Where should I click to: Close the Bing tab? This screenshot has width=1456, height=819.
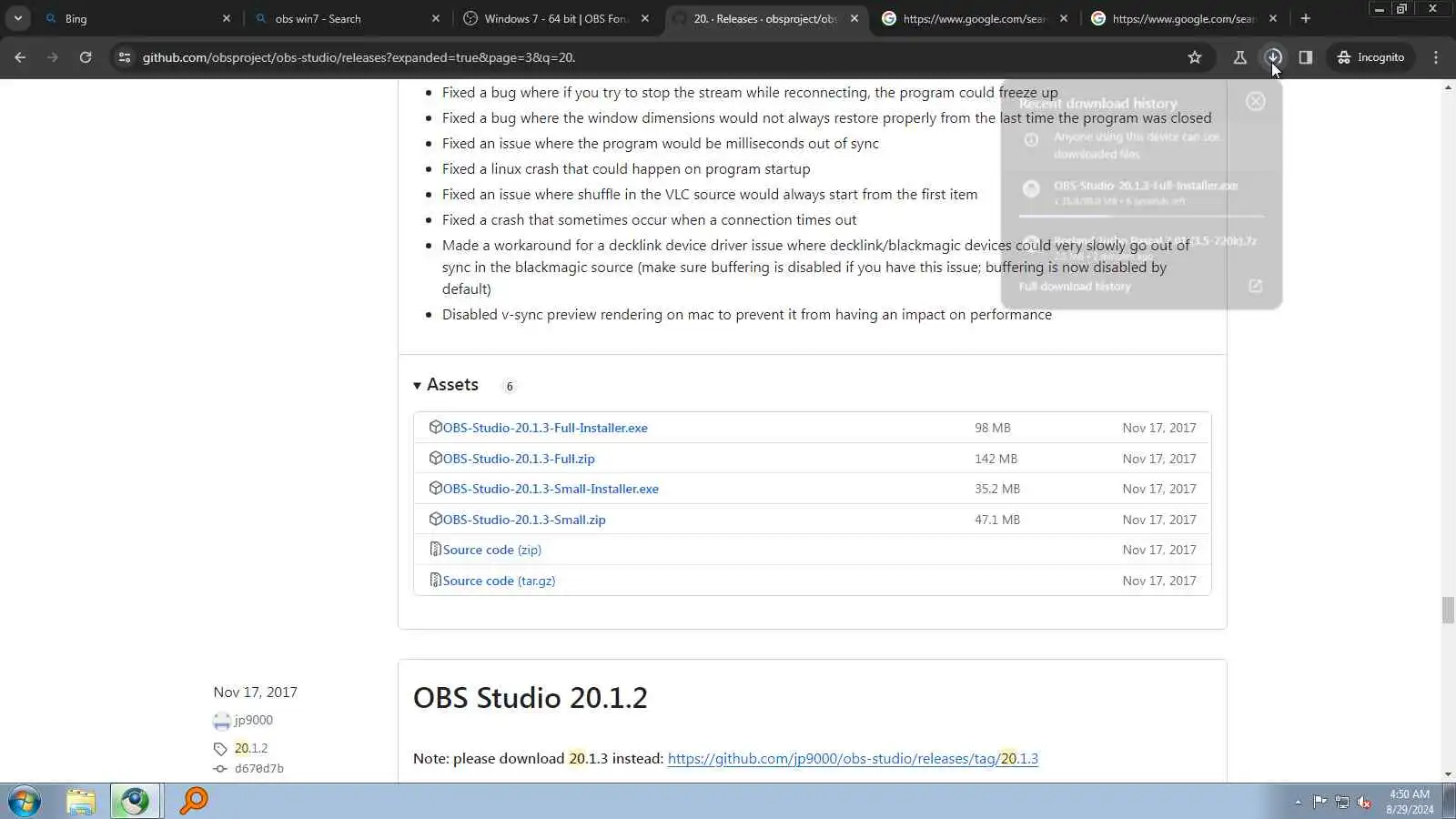227,18
